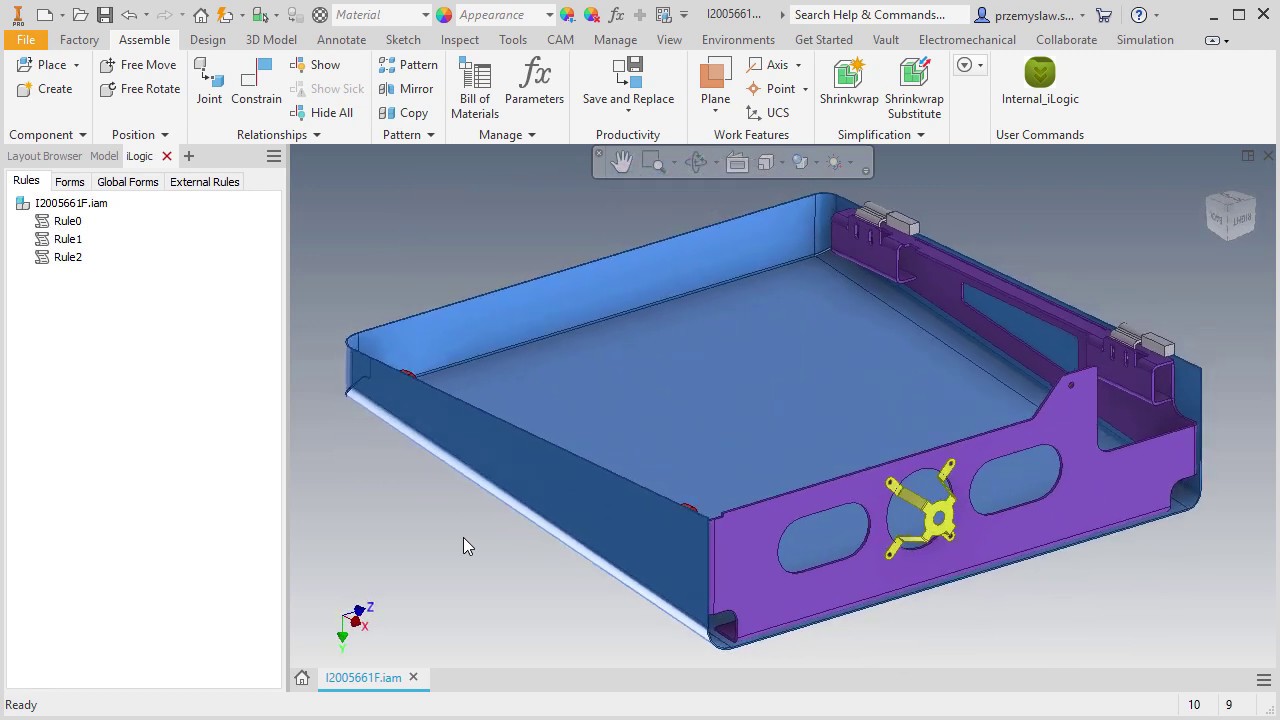Screen dimensions: 1280x720
Task: Select the Pan hand tool in navigation bar
Action: click(621, 162)
